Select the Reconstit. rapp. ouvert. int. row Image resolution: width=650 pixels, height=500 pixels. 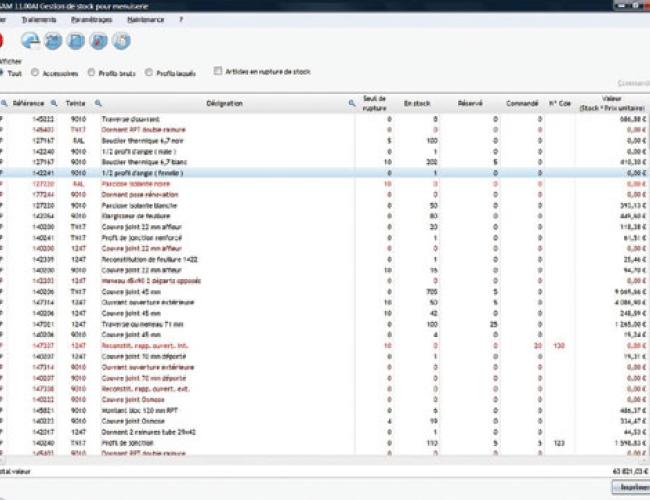coord(323,346)
